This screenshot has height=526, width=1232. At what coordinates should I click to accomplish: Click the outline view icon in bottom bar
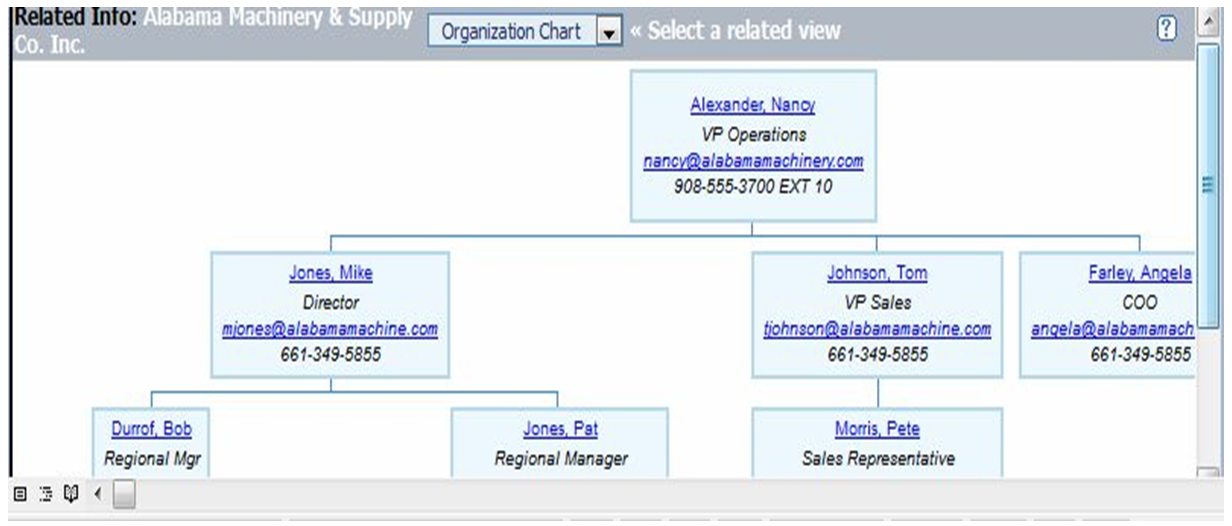click(45, 493)
